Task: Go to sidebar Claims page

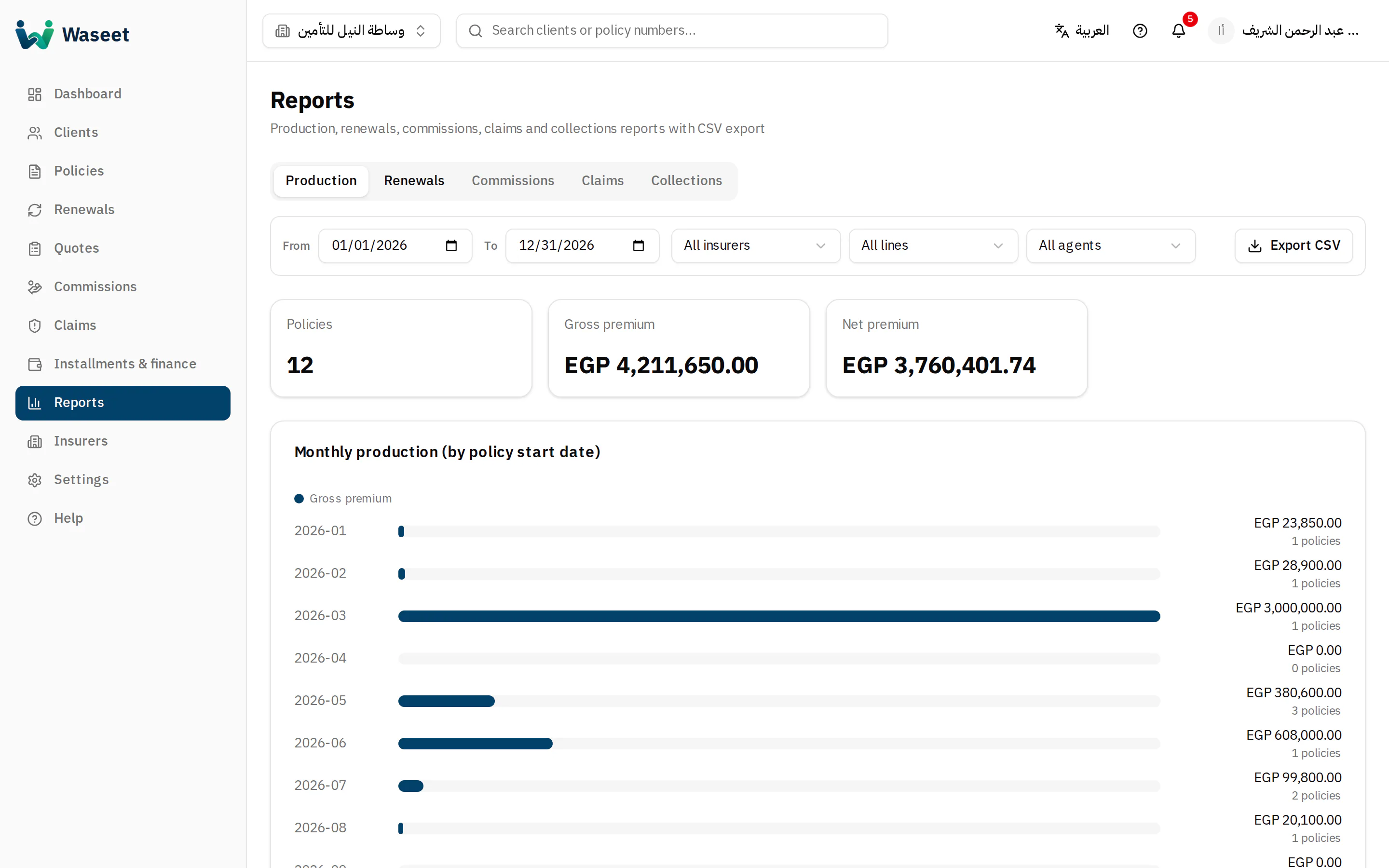Action: [x=123, y=325]
